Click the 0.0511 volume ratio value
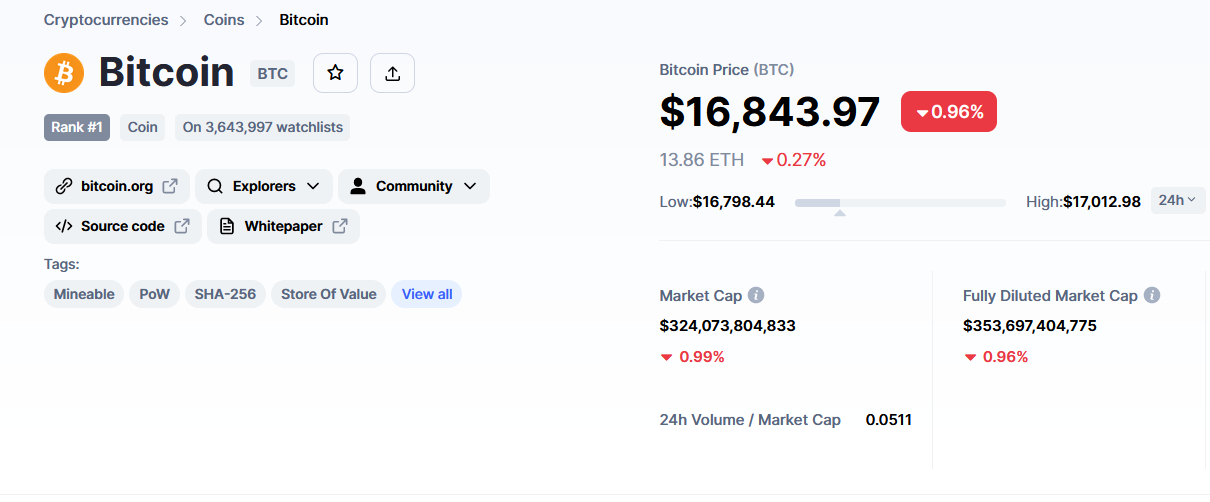The image size is (1210, 502). pos(889,420)
